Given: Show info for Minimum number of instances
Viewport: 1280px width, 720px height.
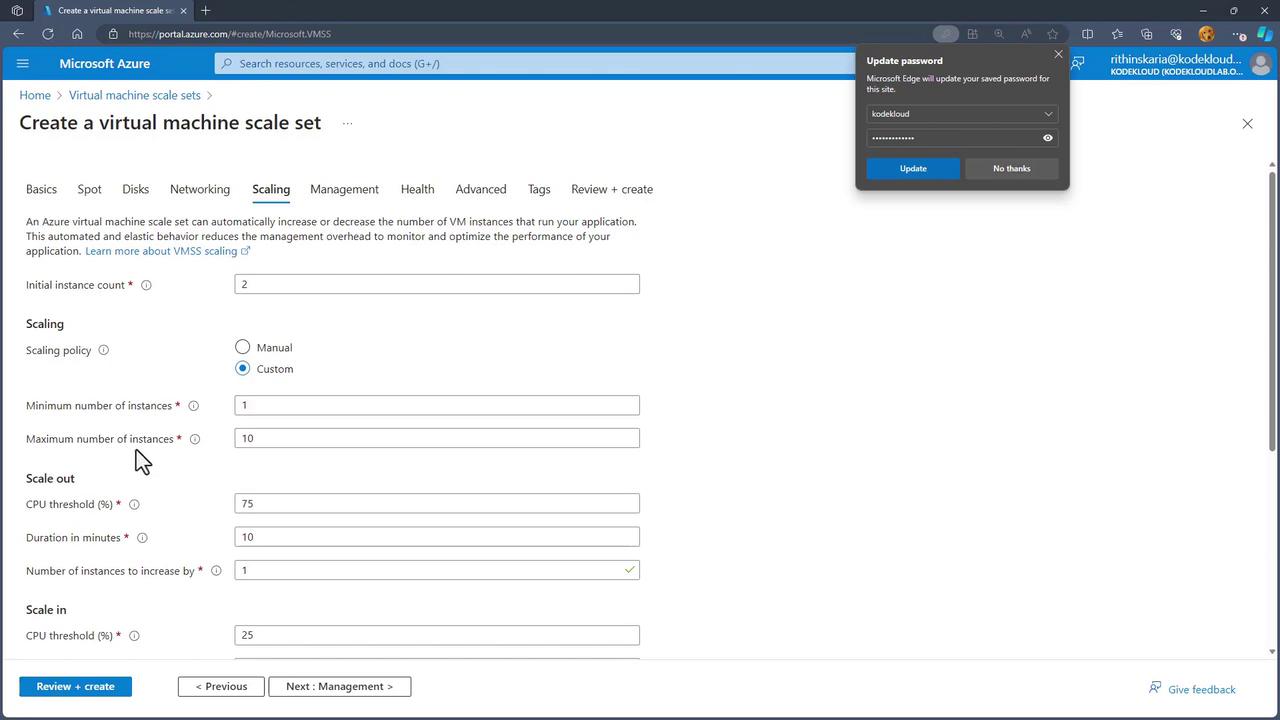Looking at the screenshot, I should [x=194, y=406].
